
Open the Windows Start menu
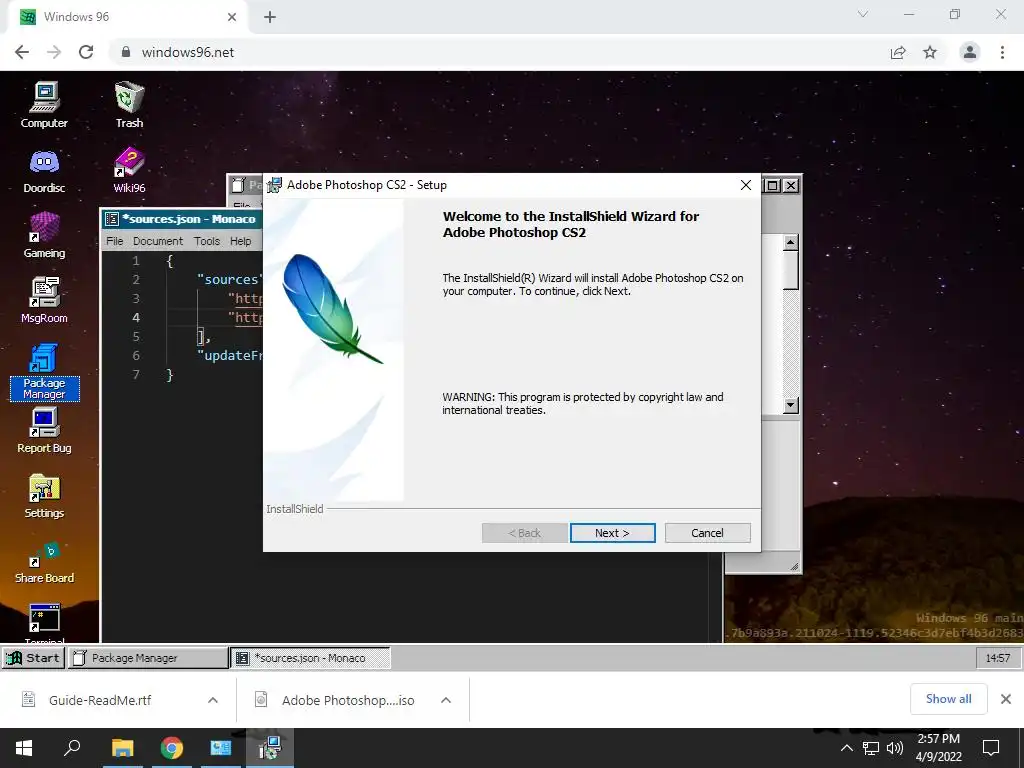click(x=24, y=748)
